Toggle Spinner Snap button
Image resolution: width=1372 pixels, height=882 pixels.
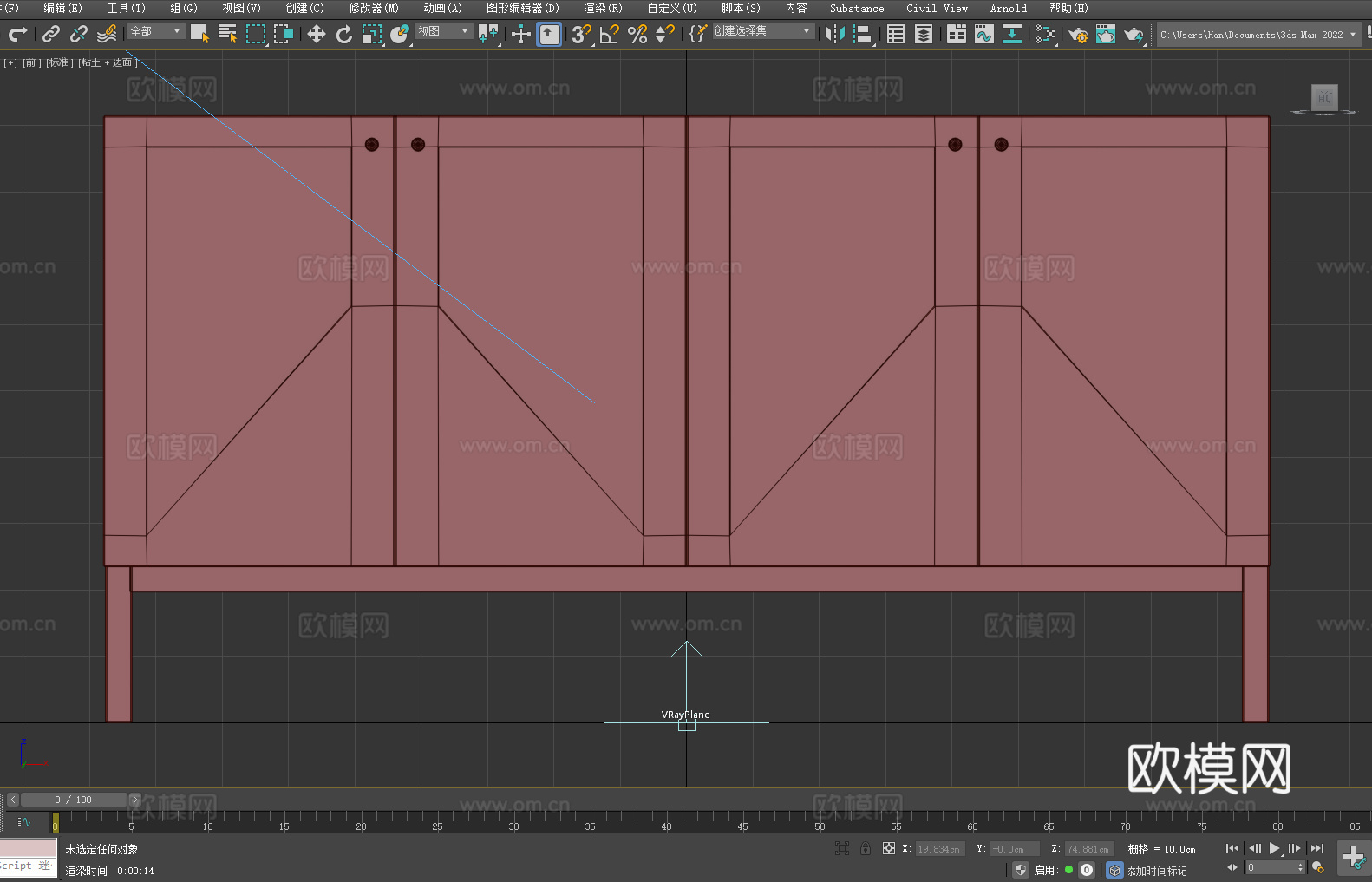coord(665,34)
